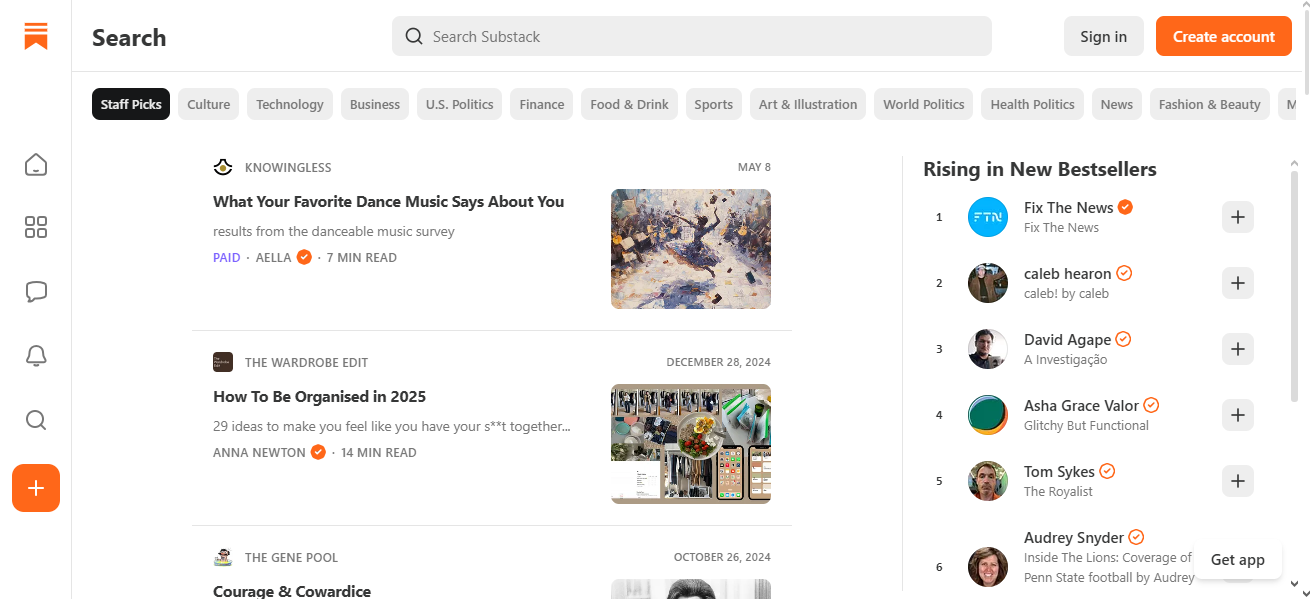Open the U.S. Politics category
The height and width of the screenshot is (599, 1312).
coord(460,104)
